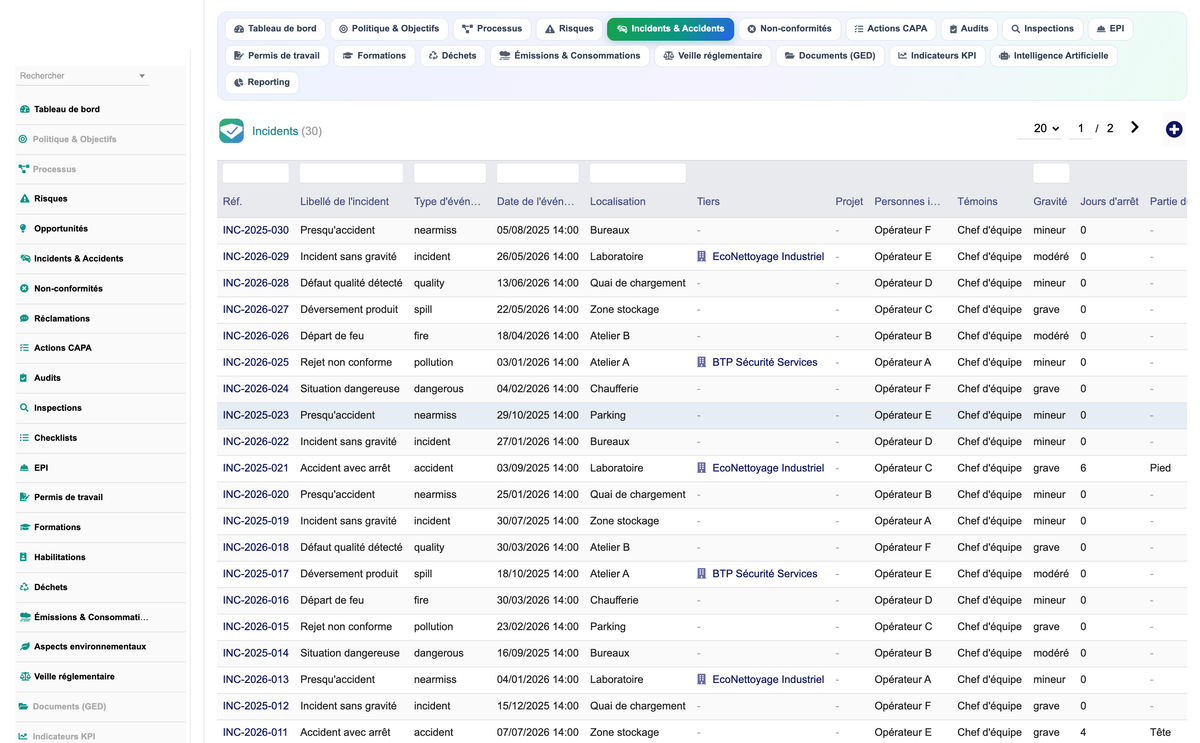Open the Permis de travail top tab

pos(277,56)
